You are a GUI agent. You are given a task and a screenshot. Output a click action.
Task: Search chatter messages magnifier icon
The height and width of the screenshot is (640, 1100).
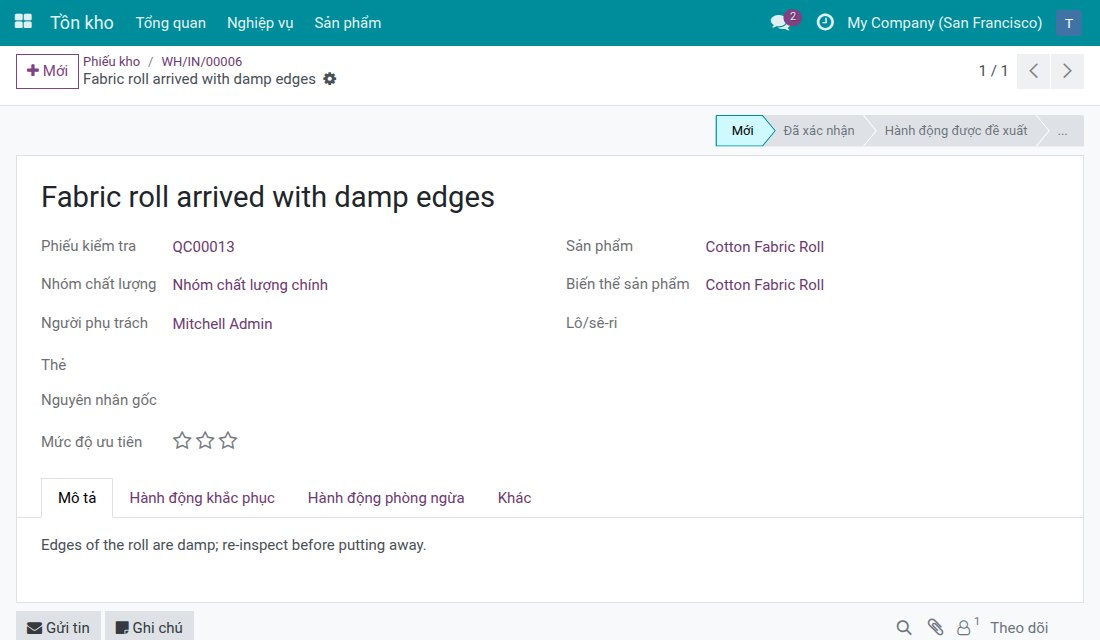(904, 627)
